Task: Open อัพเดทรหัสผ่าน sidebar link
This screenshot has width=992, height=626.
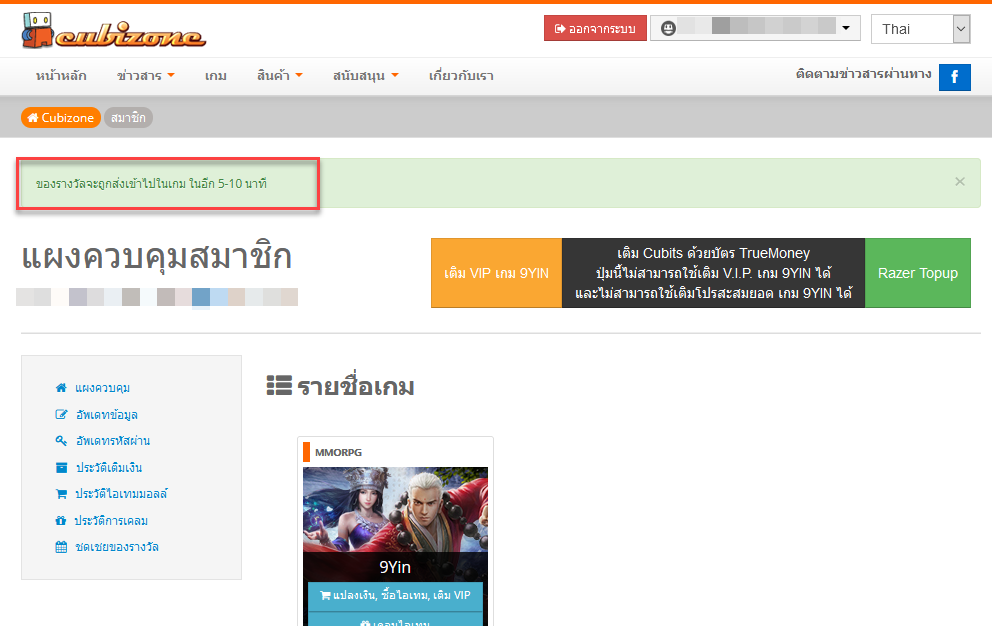Action: coord(113,441)
